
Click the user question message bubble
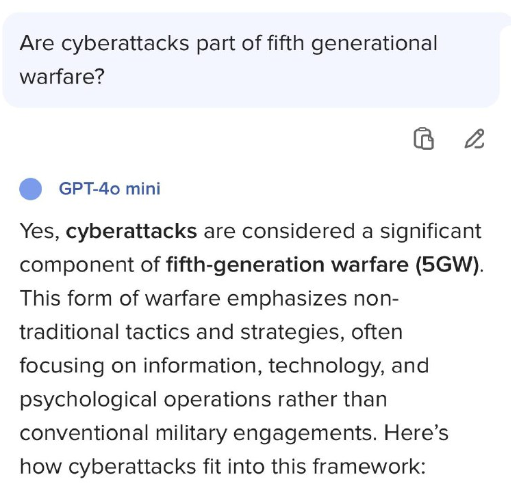pos(251,60)
